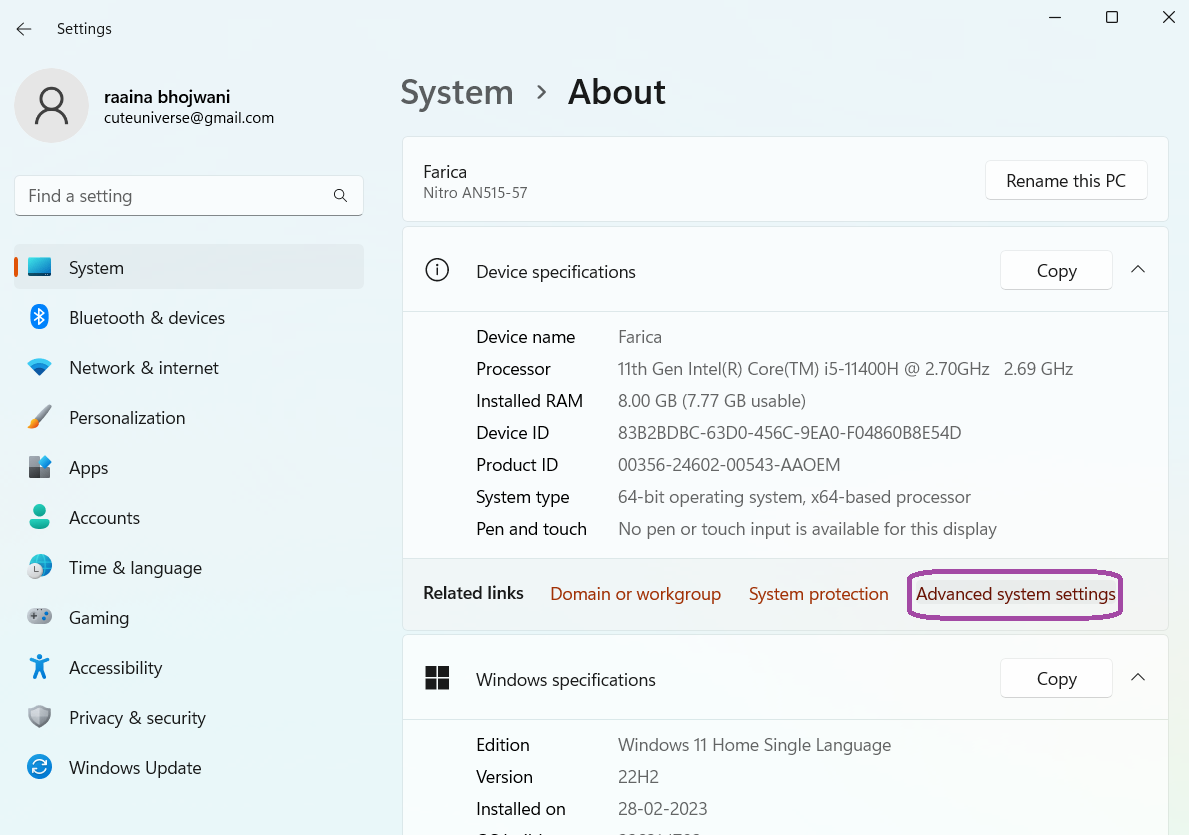Click the Windows Update sync icon
The width and height of the screenshot is (1189, 835).
coord(39,768)
